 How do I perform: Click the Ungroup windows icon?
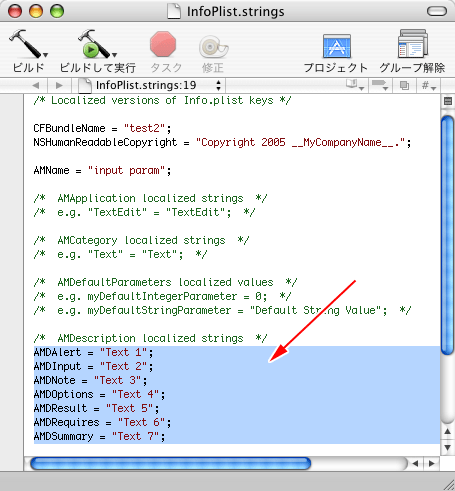pyautogui.click(x=413, y=43)
